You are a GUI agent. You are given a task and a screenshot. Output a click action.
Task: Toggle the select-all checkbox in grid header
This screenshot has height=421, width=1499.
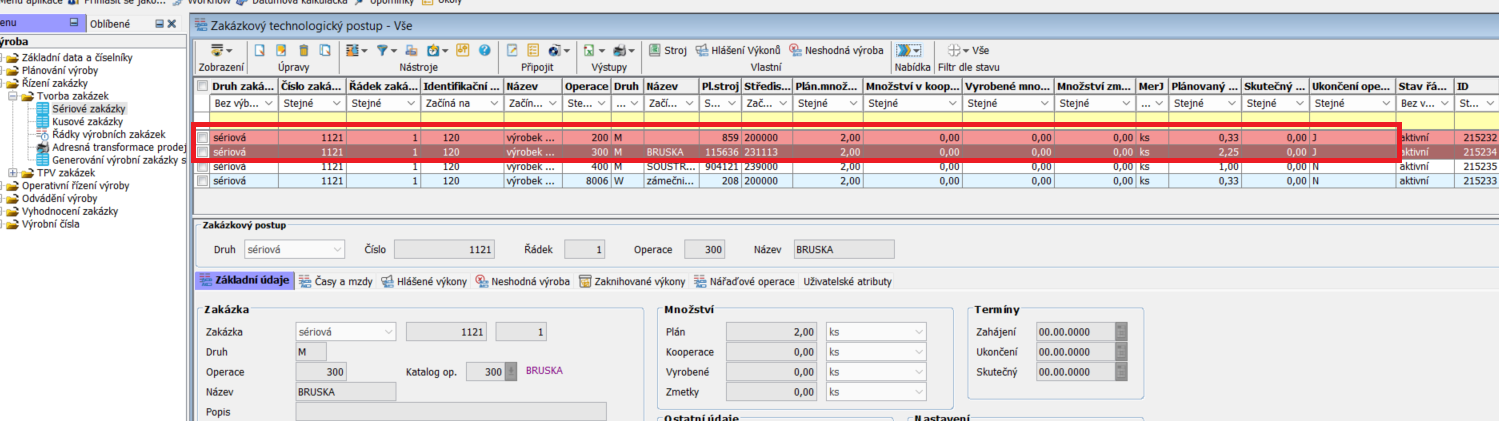[x=203, y=86]
